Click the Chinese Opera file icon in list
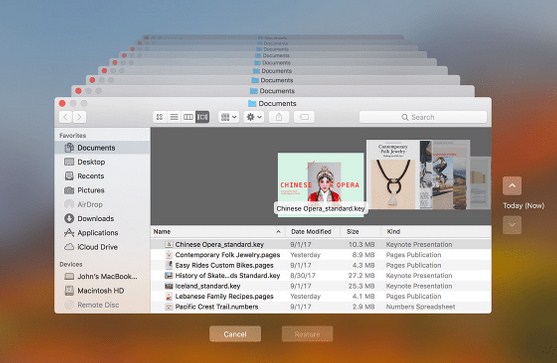The height and width of the screenshot is (363, 557). tap(169, 244)
